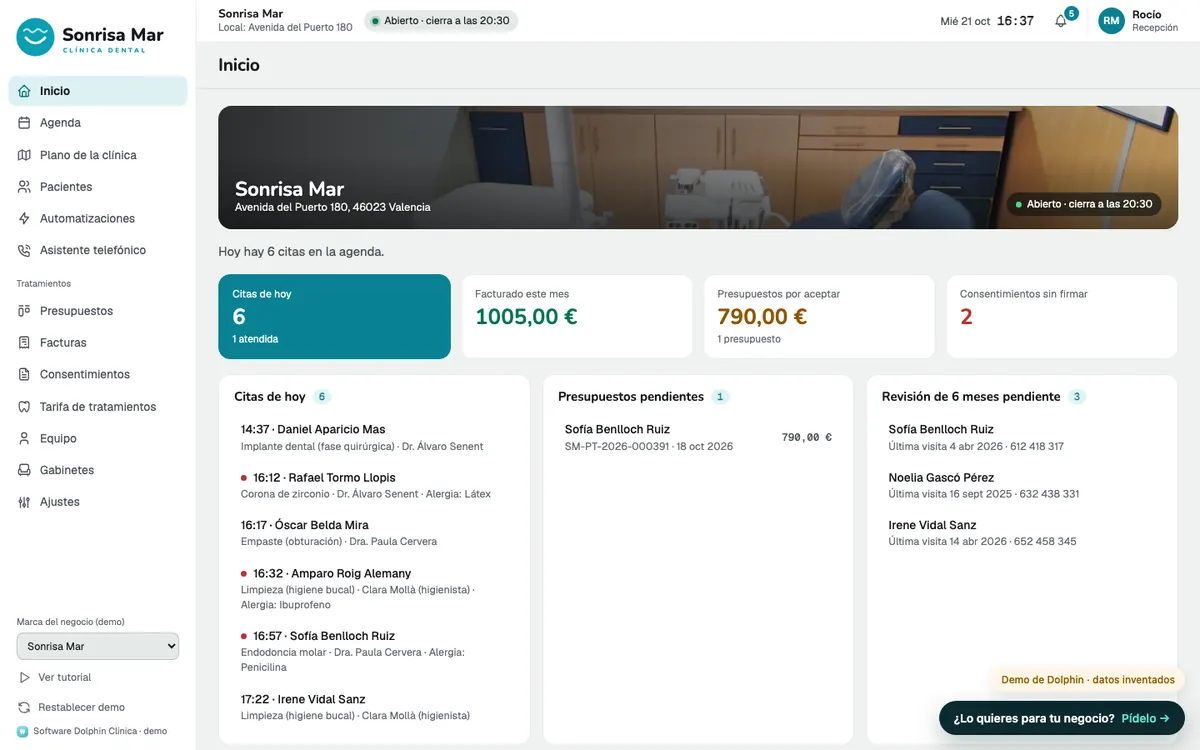
Task: Click the 790,00 € pending budget amount
Action: [x=806, y=437]
